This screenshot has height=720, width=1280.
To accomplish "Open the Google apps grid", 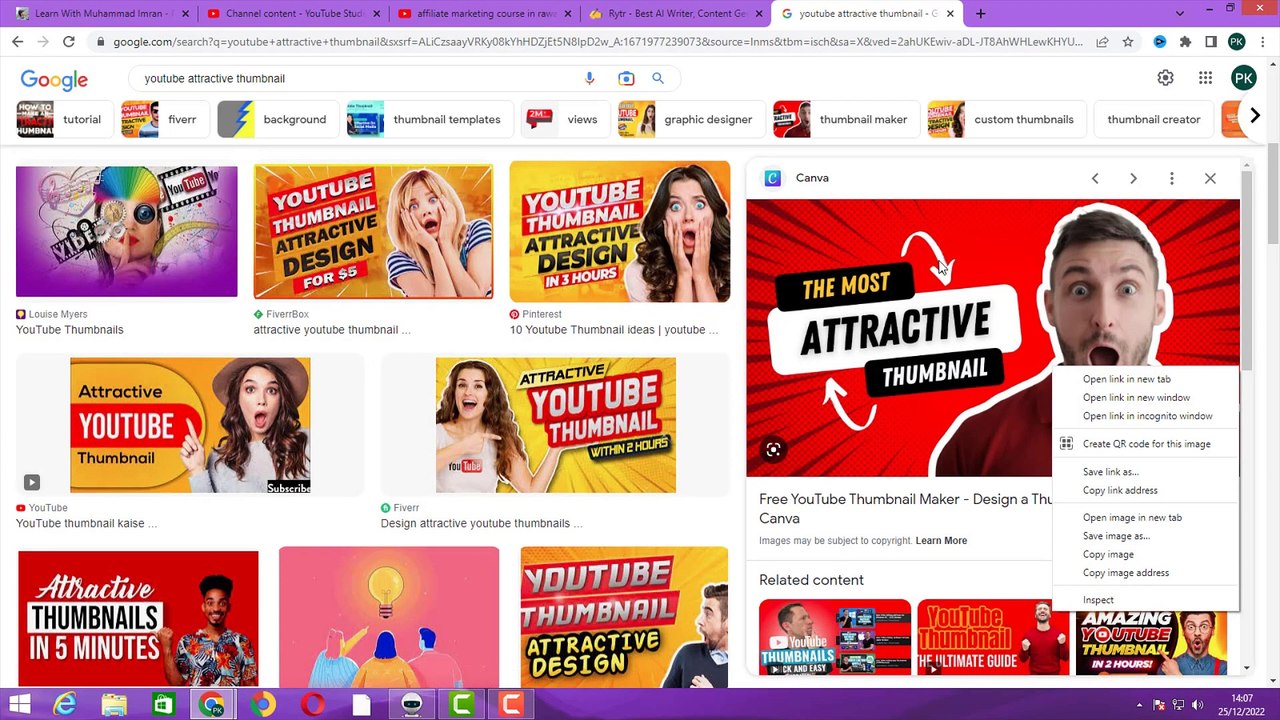I will click(x=1206, y=78).
